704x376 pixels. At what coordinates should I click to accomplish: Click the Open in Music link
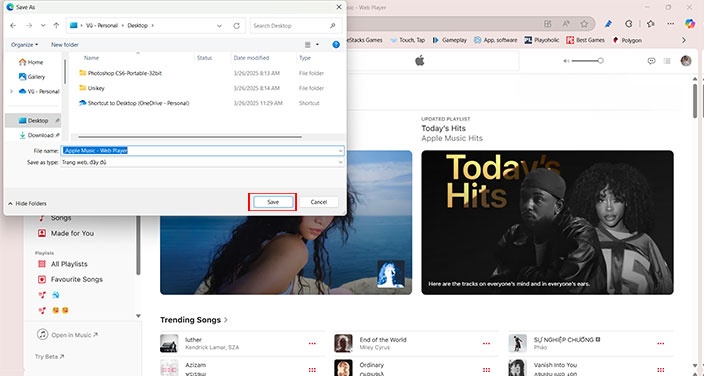pyautogui.click(x=67, y=335)
